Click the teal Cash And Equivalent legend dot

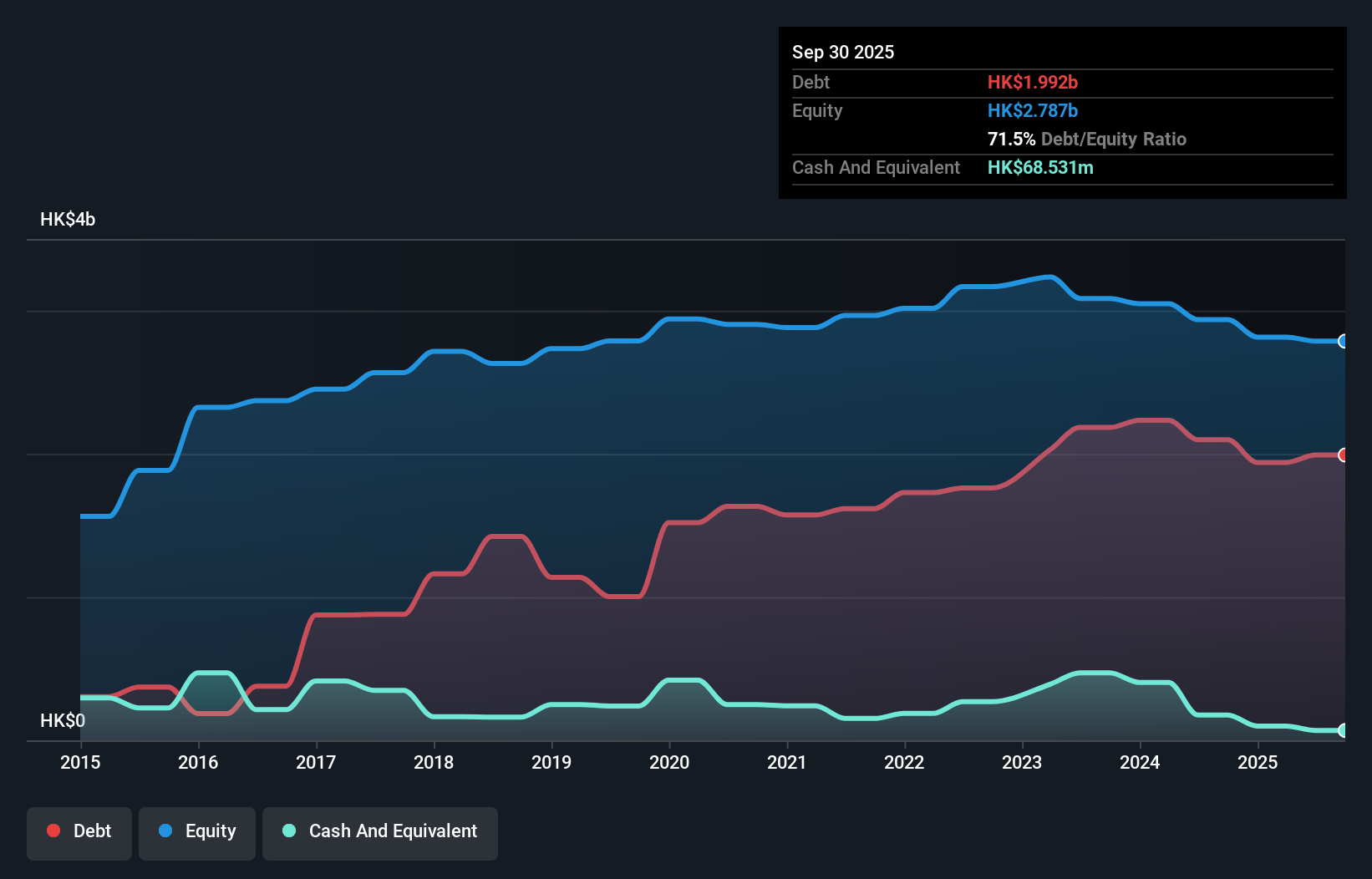pyautogui.click(x=288, y=831)
